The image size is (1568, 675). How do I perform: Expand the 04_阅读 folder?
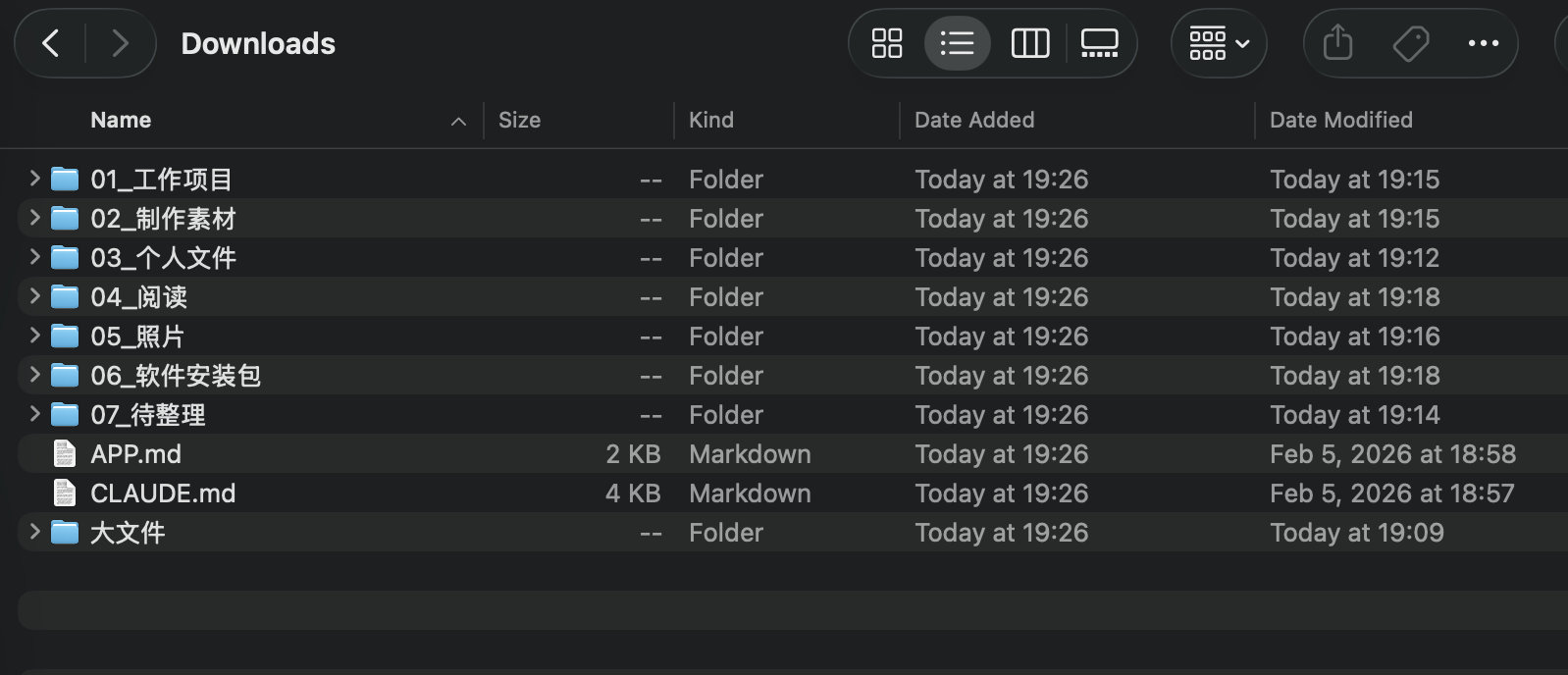[x=34, y=296]
